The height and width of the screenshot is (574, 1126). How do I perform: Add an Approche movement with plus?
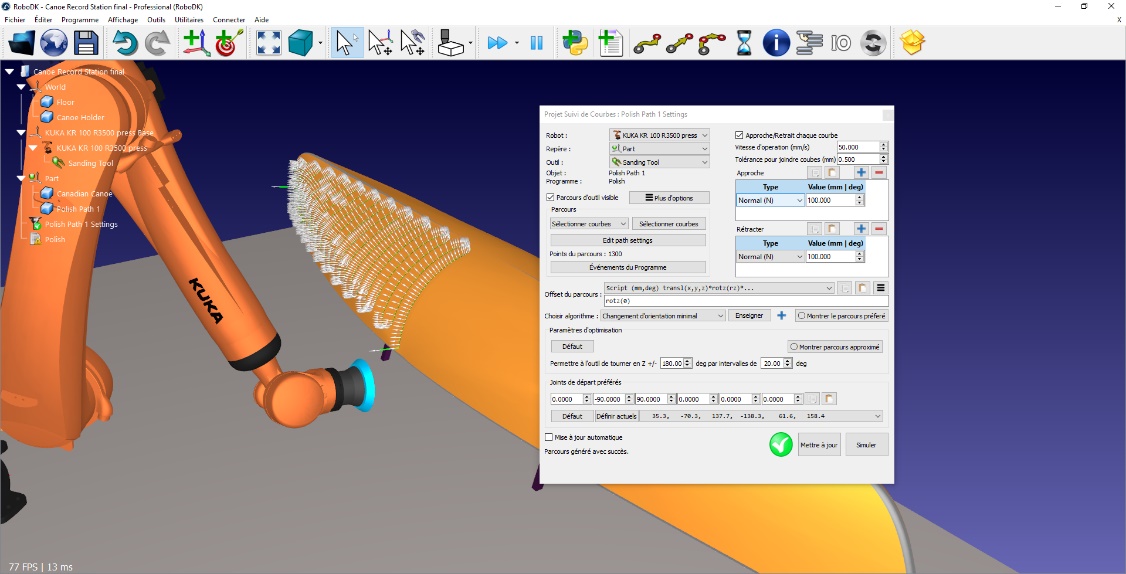coord(861,172)
